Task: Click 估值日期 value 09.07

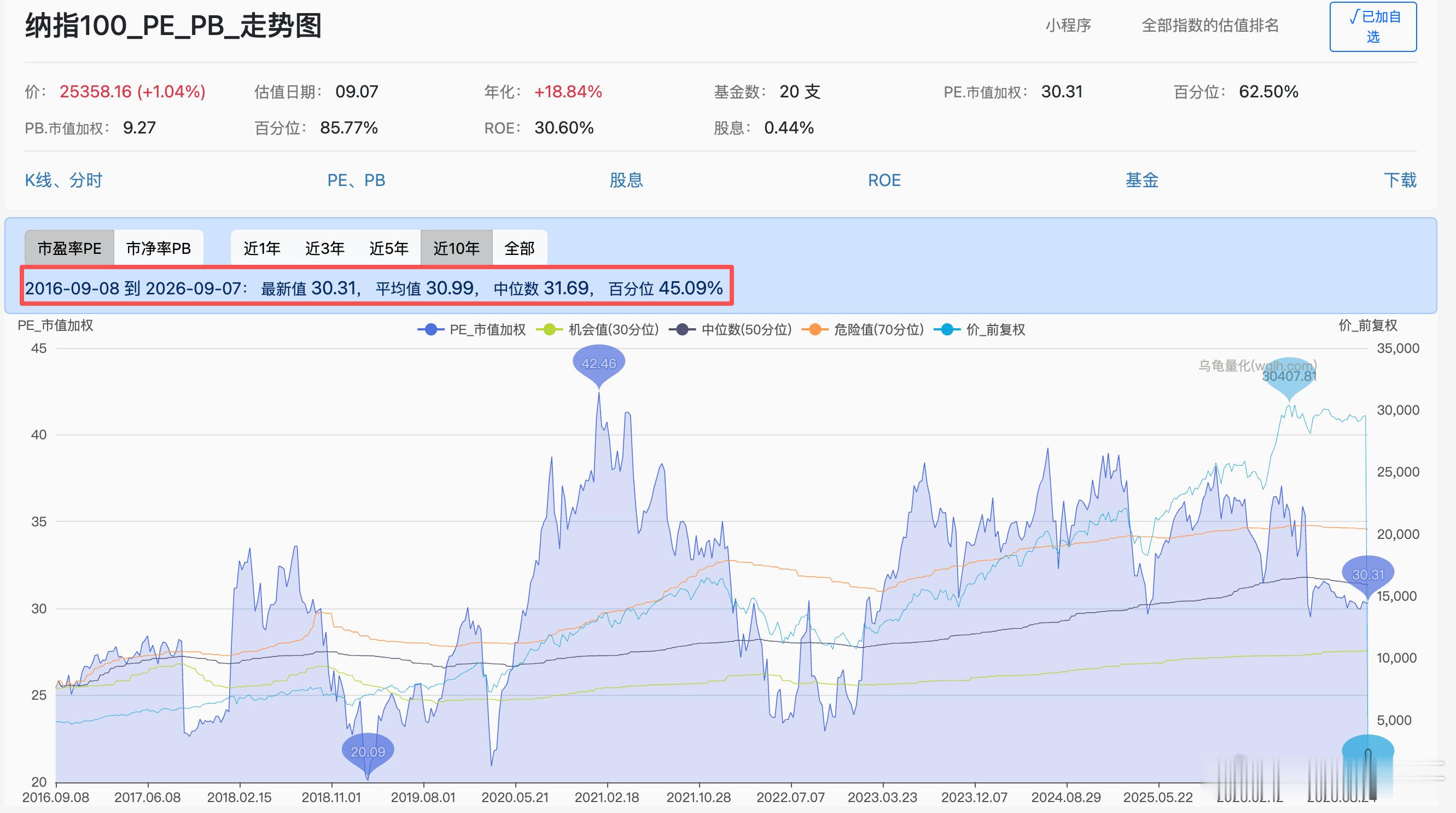Action: click(x=357, y=91)
